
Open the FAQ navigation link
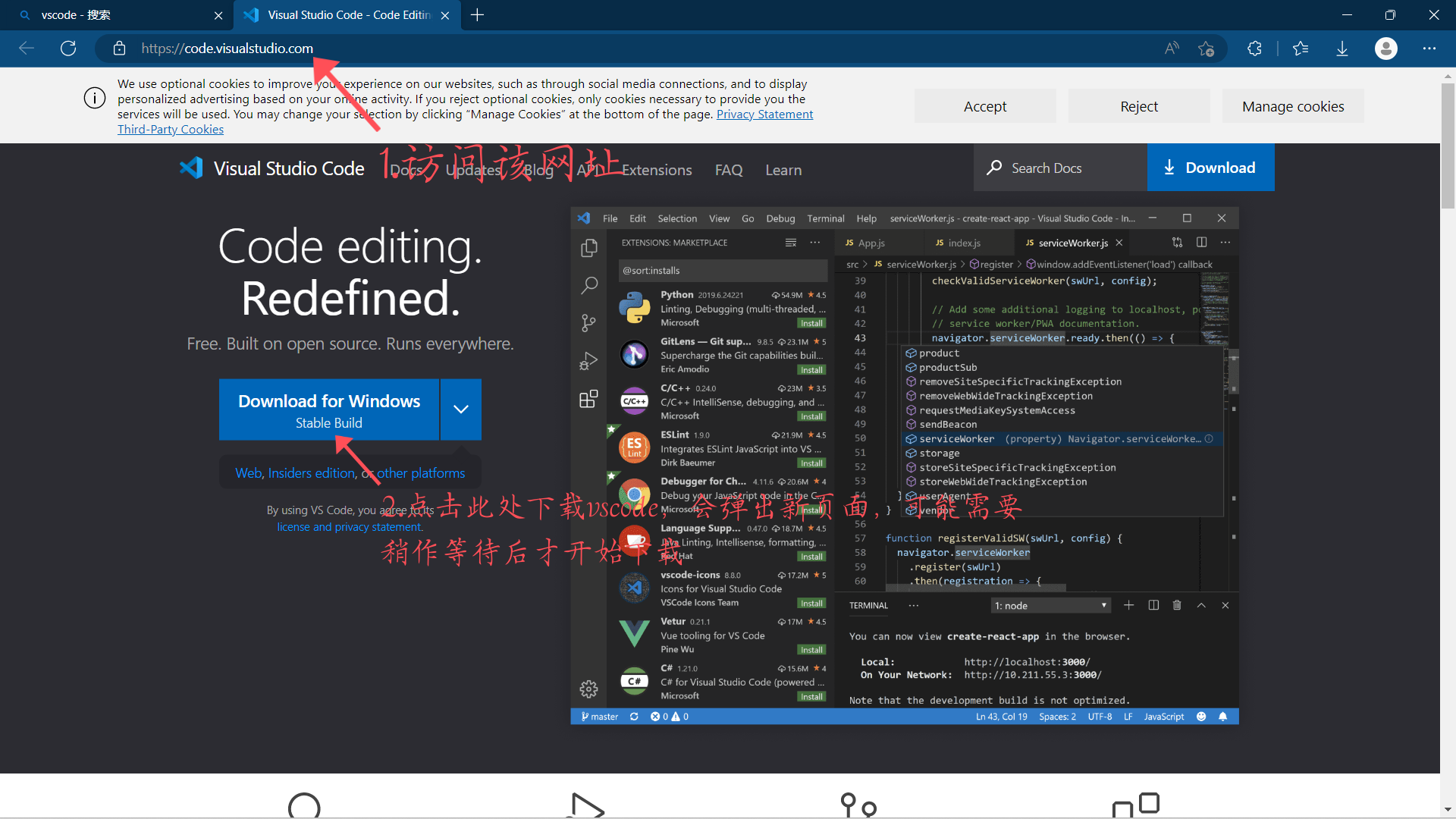tap(728, 170)
